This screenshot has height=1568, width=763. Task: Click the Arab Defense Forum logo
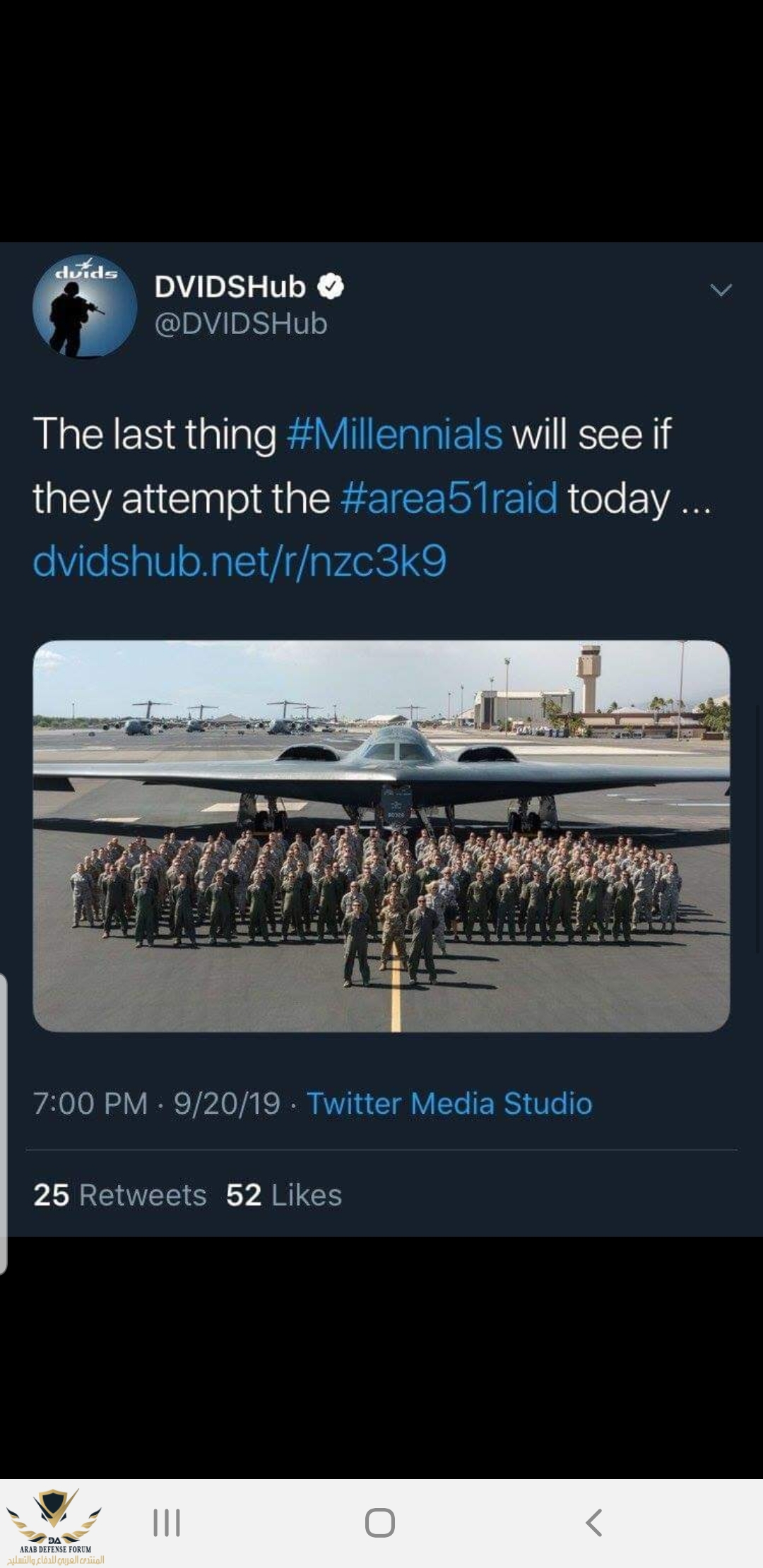coord(55,1526)
